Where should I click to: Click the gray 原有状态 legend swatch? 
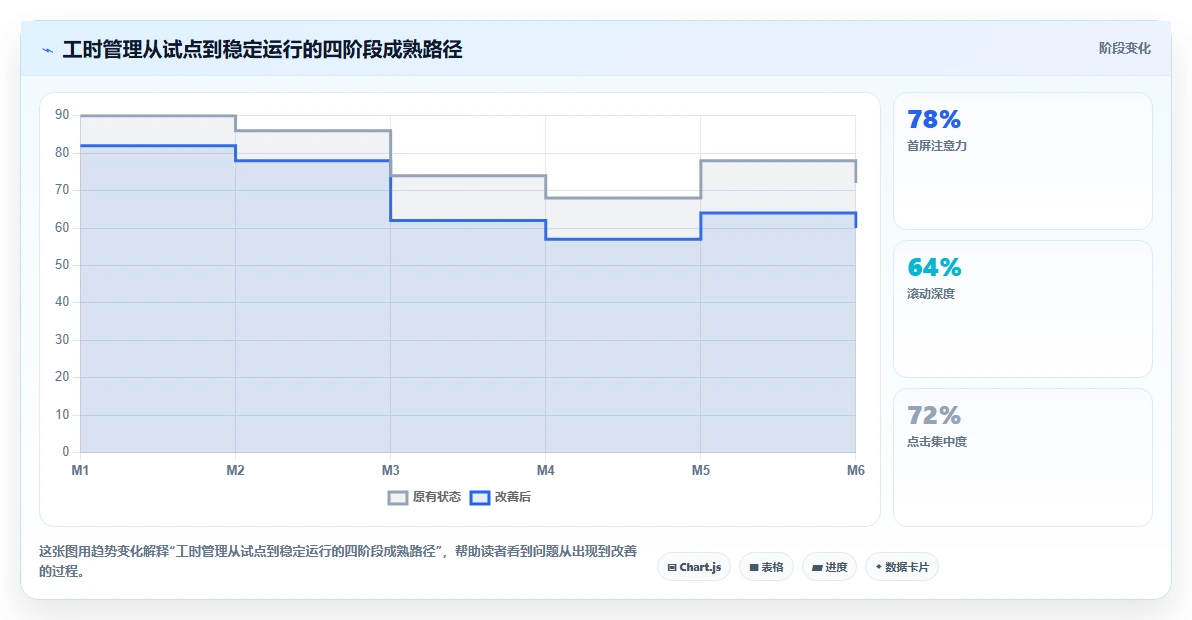pyautogui.click(x=398, y=498)
